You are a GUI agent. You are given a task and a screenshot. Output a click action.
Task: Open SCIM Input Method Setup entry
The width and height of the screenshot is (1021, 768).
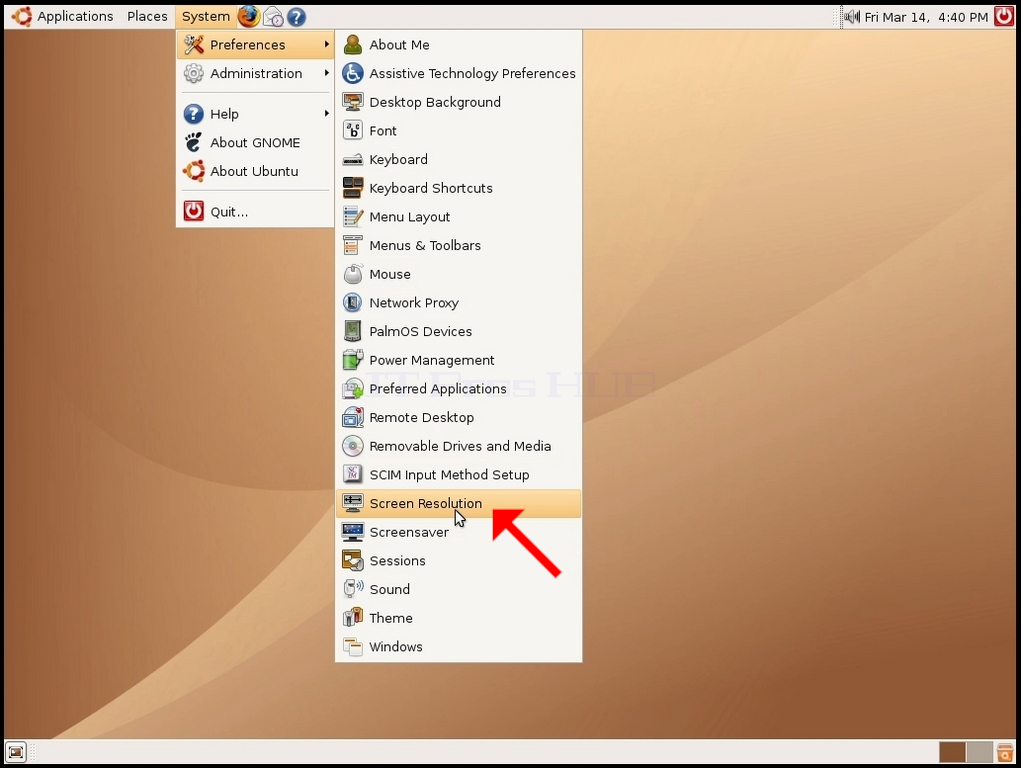(x=458, y=475)
